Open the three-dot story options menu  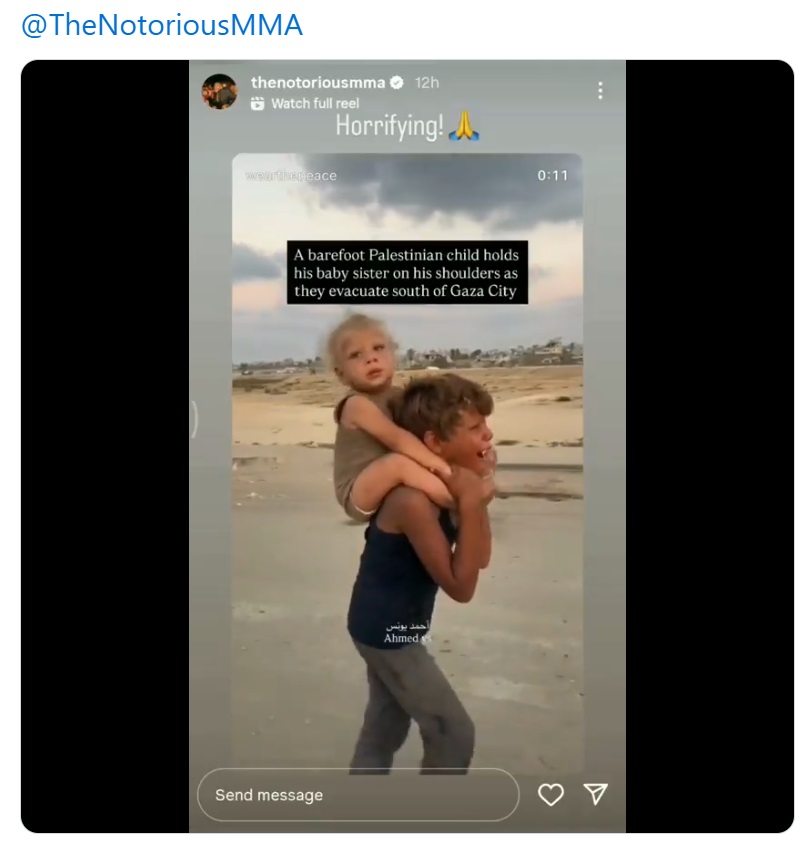[600, 90]
